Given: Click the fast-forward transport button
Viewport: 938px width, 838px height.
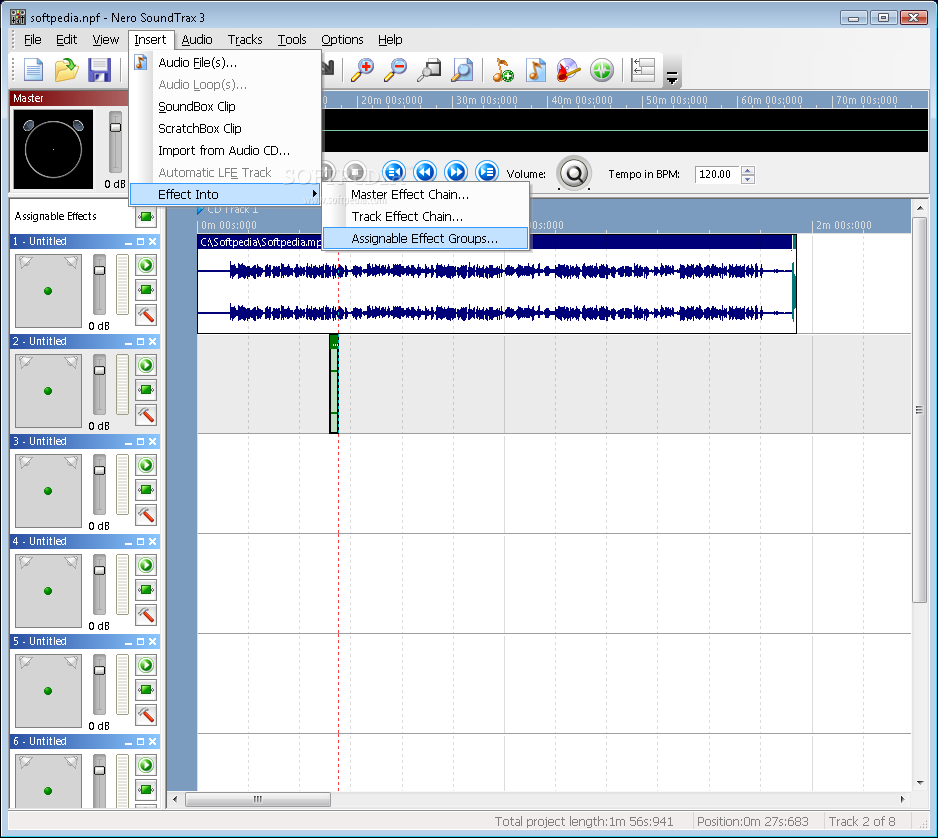Looking at the screenshot, I should tap(456, 173).
